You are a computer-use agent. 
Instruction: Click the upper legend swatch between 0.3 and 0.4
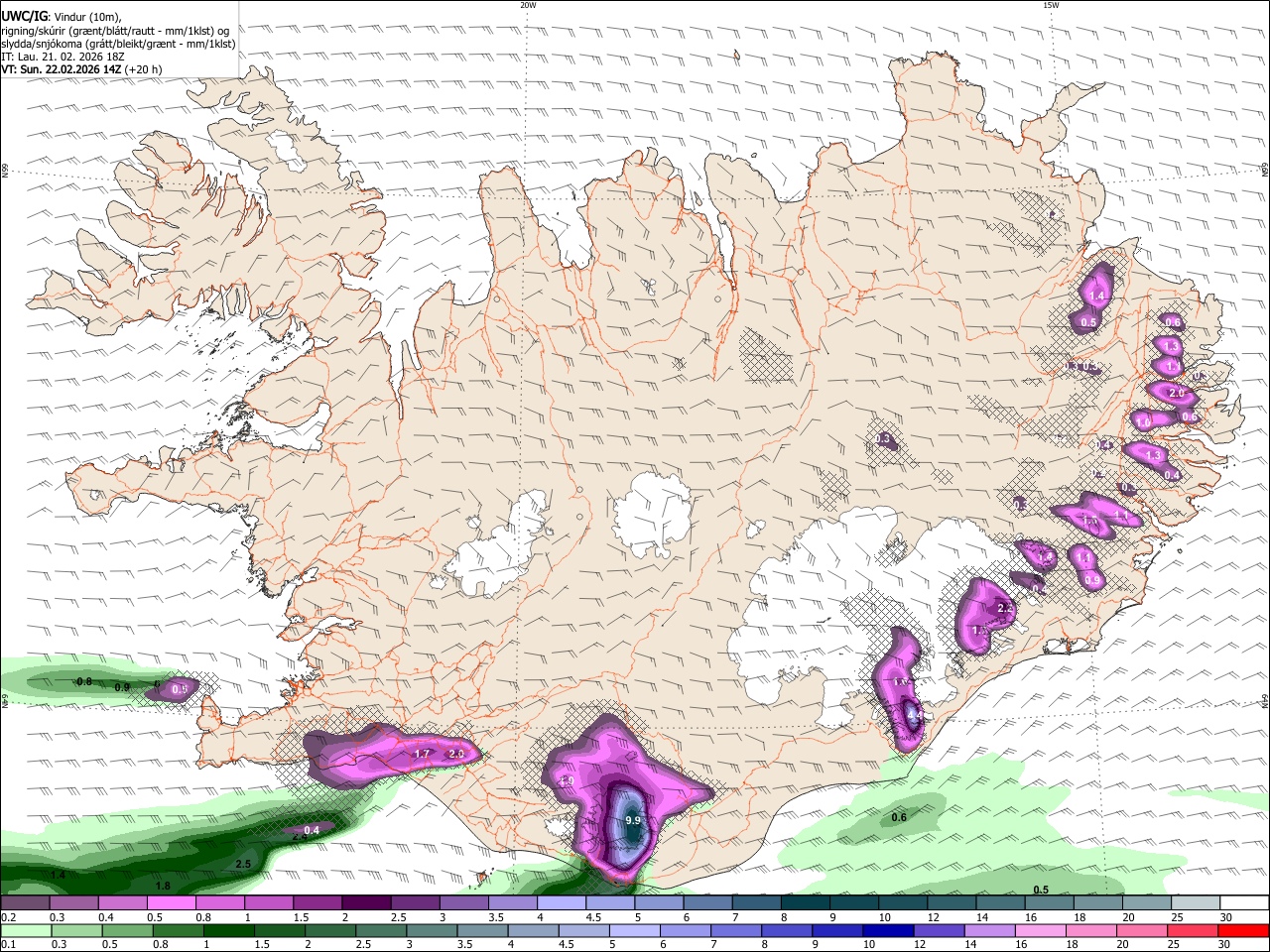pos(73,903)
